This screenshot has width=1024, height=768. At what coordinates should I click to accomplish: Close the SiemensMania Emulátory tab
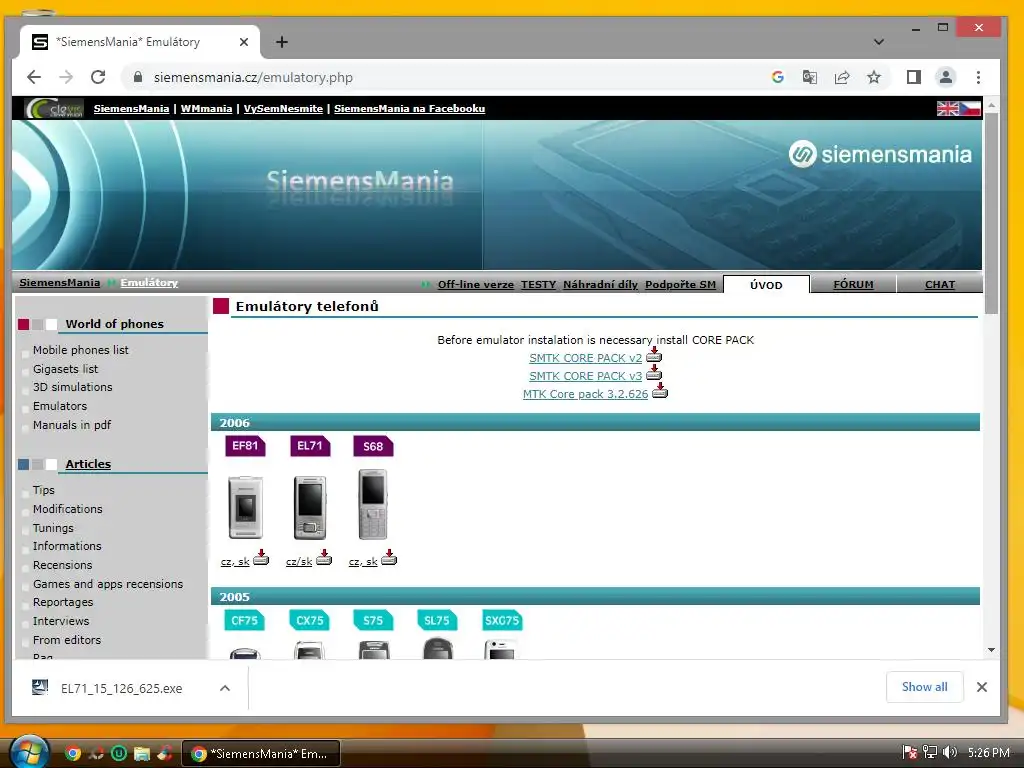tap(244, 42)
